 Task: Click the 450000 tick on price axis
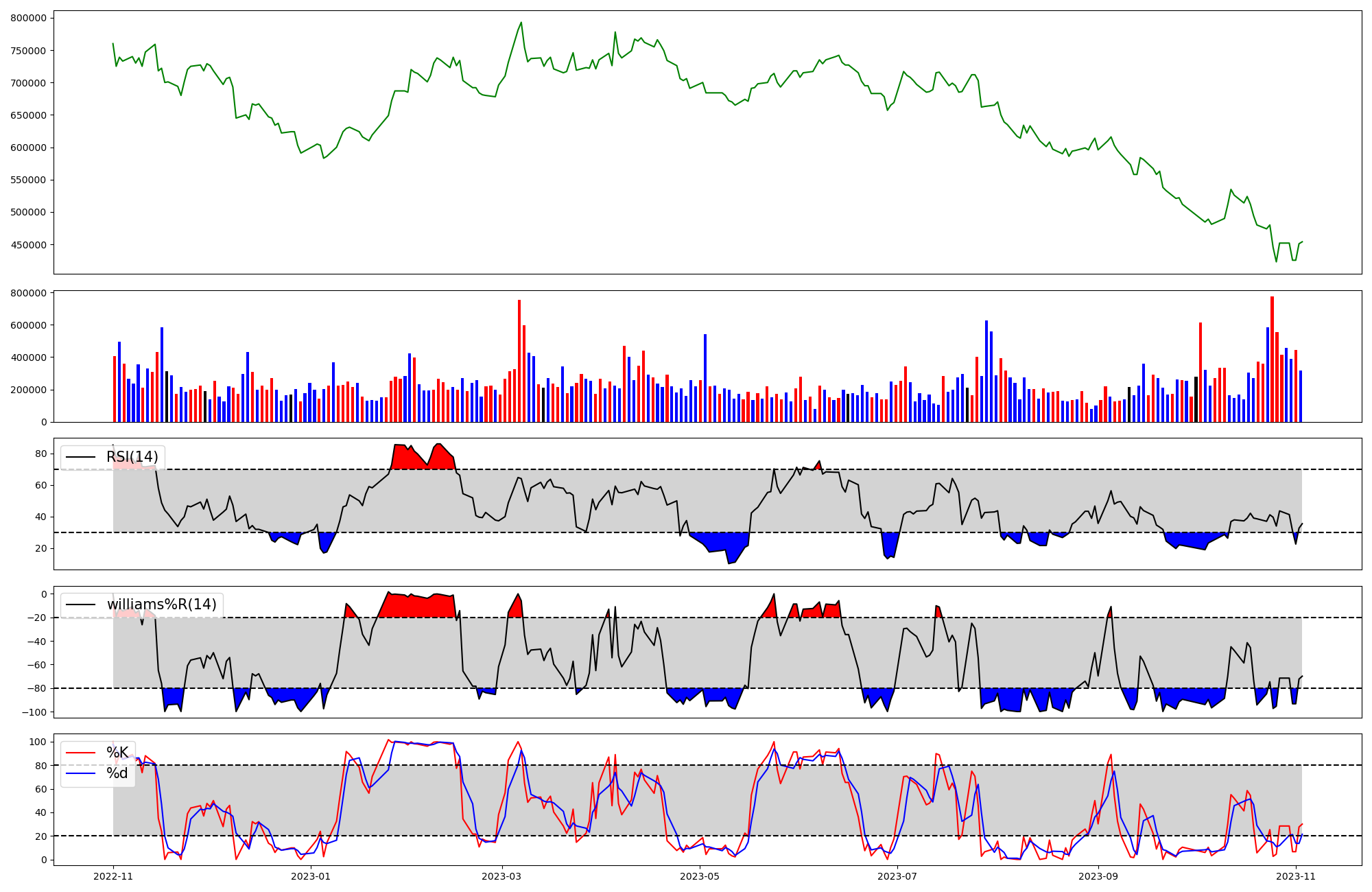(x=28, y=245)
